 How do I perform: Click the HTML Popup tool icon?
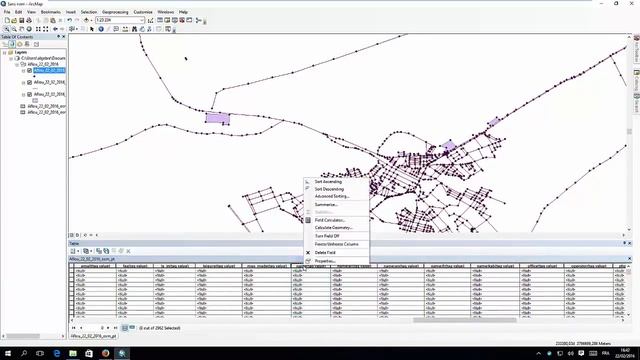pyautogui.click(x=116, y=29)
